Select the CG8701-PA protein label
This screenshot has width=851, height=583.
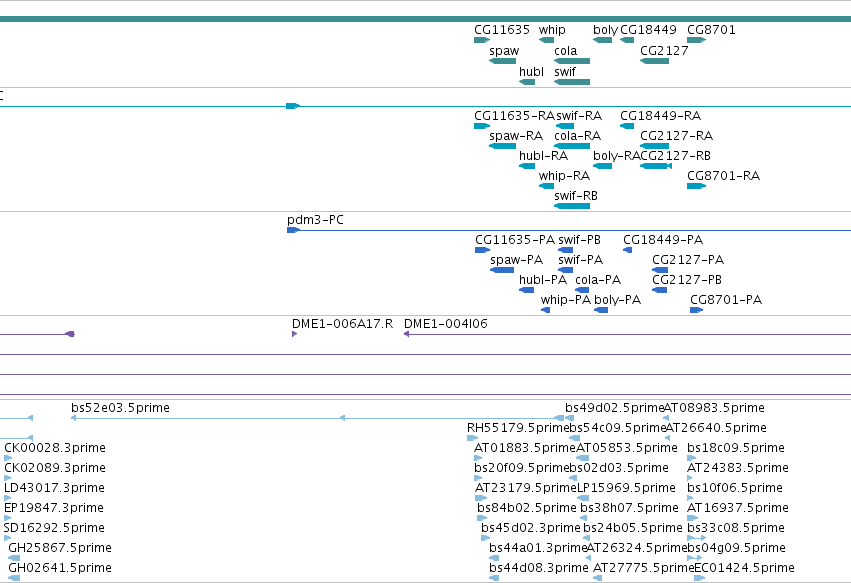726,301
